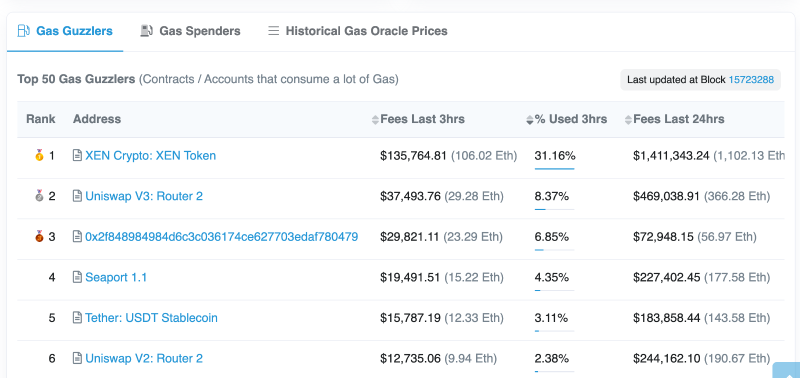Screen dimensions: 800x378
Task: Click the 2.38% used value
Action: [x=552, y=359]
